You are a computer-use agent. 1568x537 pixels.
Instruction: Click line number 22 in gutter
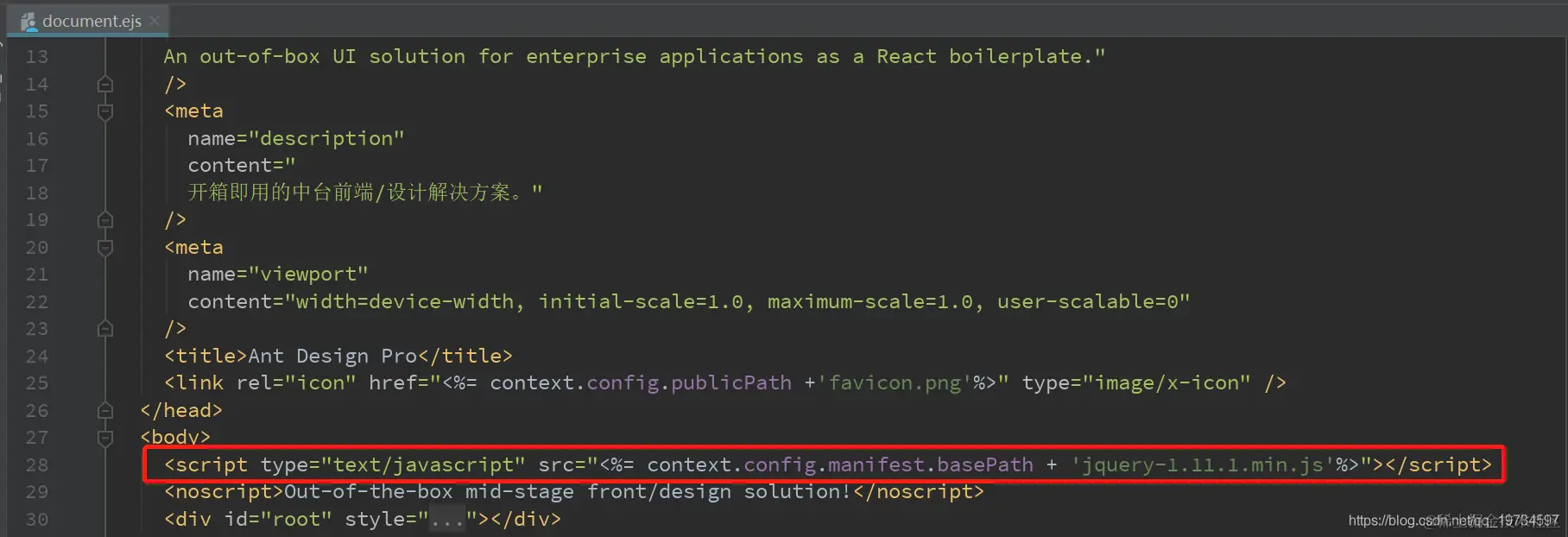click(36, 302)
